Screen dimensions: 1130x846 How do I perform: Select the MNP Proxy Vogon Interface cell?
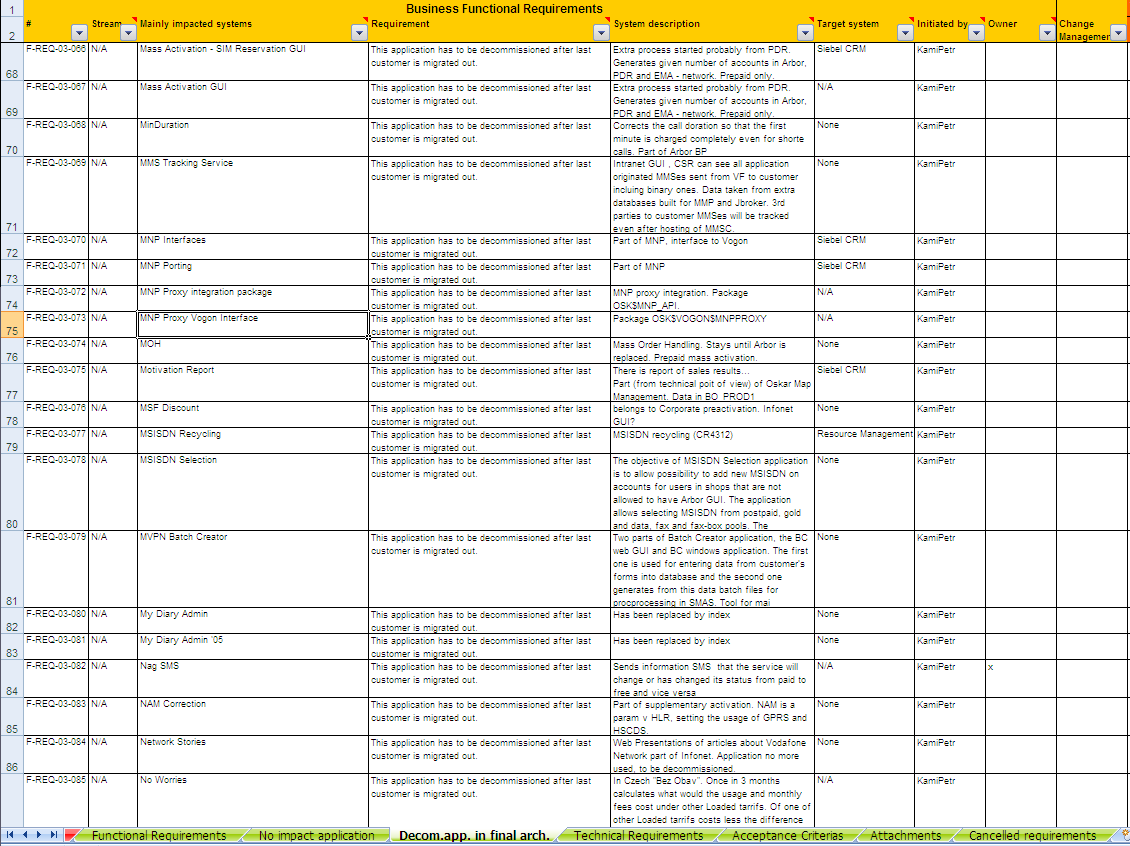(252, 324)
